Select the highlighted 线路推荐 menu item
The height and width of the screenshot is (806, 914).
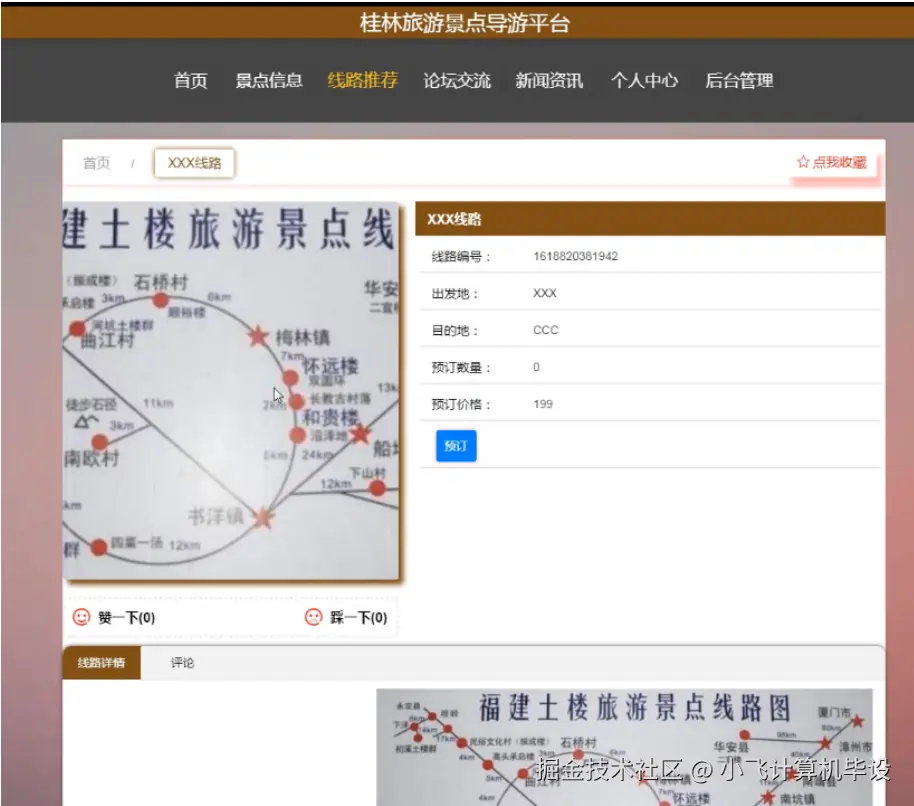362,82
